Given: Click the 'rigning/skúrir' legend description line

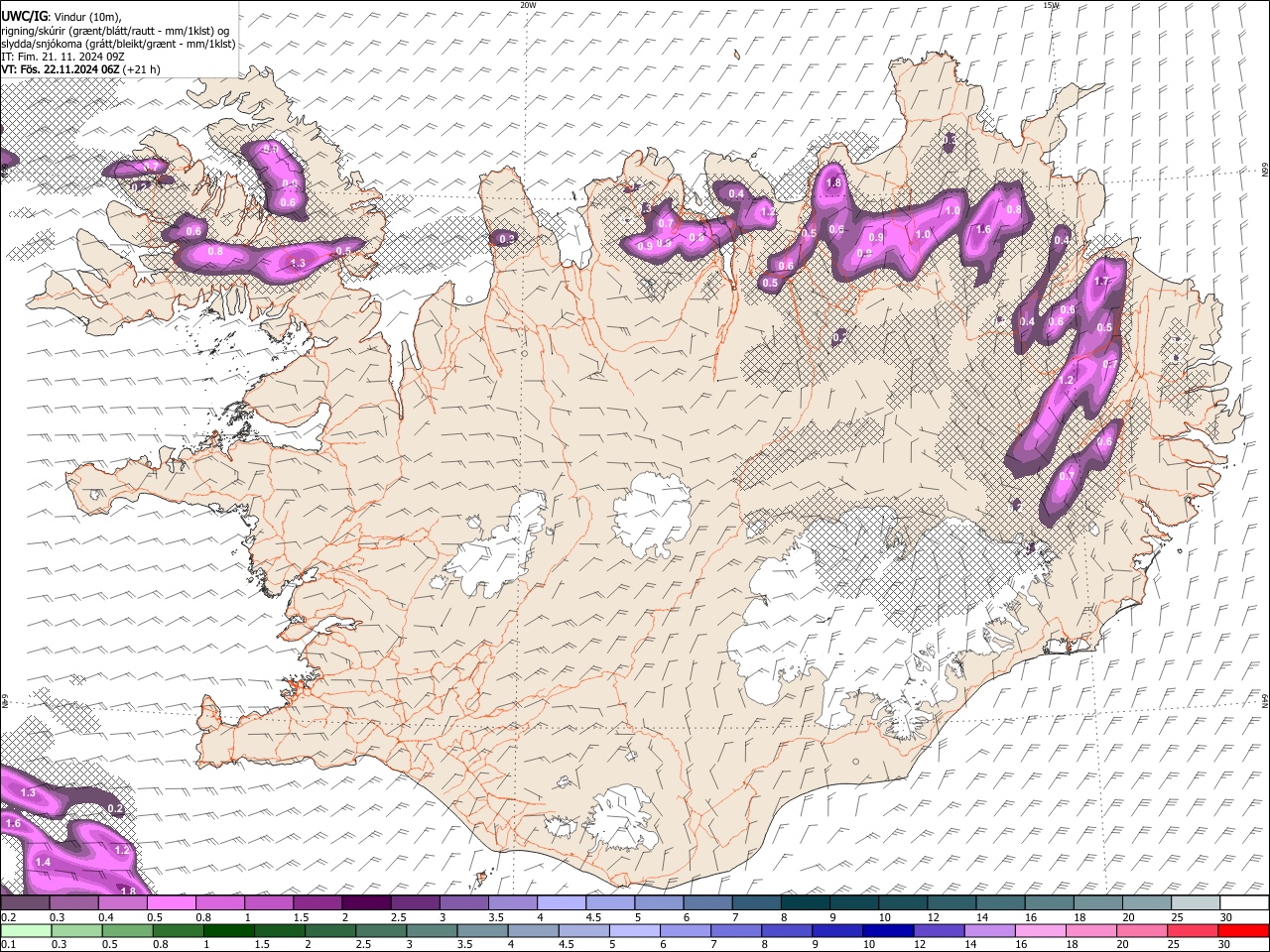Looking at the screenshot, I should 115,30.
